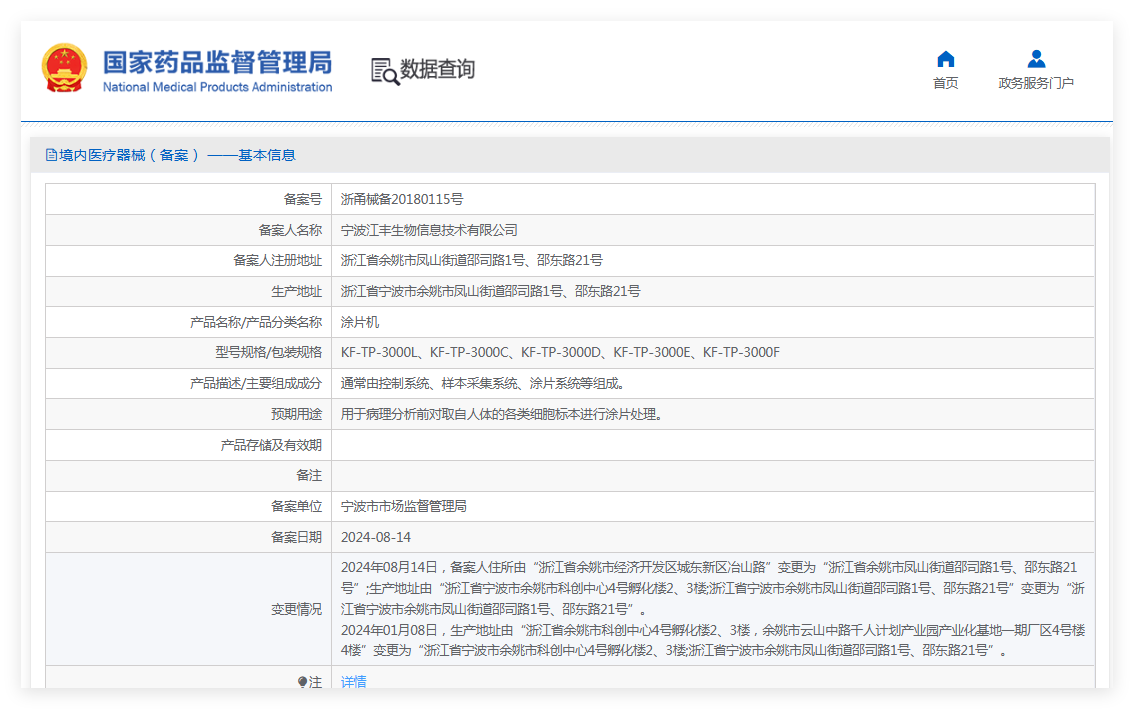The image size is (1134, 709).
Task: Click the national emblem logo
Action: [64, 69]
